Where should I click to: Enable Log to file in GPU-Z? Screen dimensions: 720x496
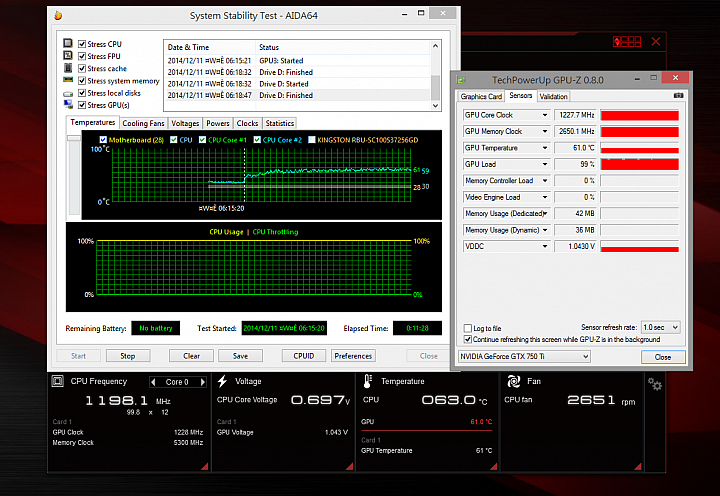[468, 328]
